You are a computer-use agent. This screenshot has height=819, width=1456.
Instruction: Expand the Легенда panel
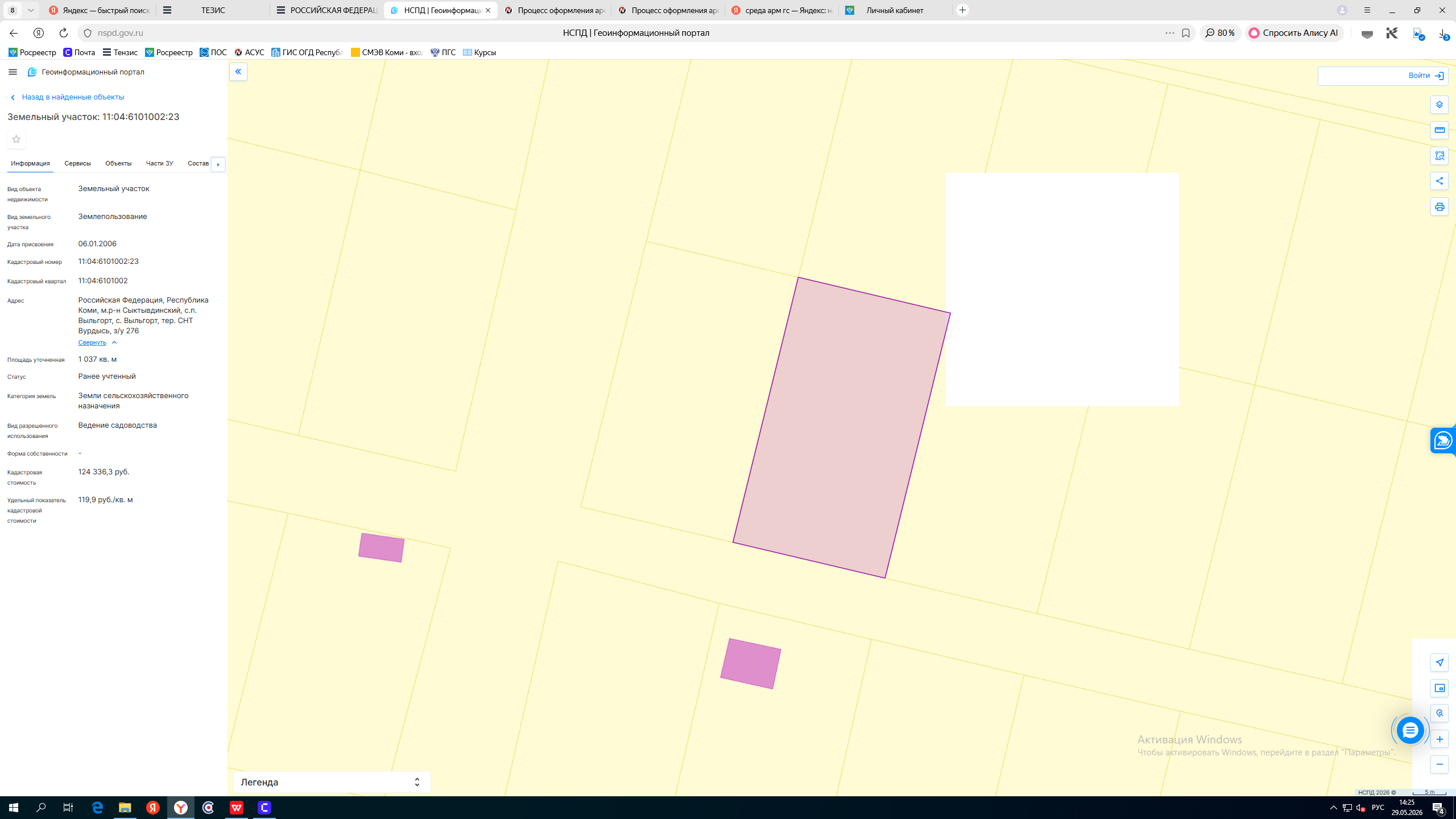[x=332, y=782]
